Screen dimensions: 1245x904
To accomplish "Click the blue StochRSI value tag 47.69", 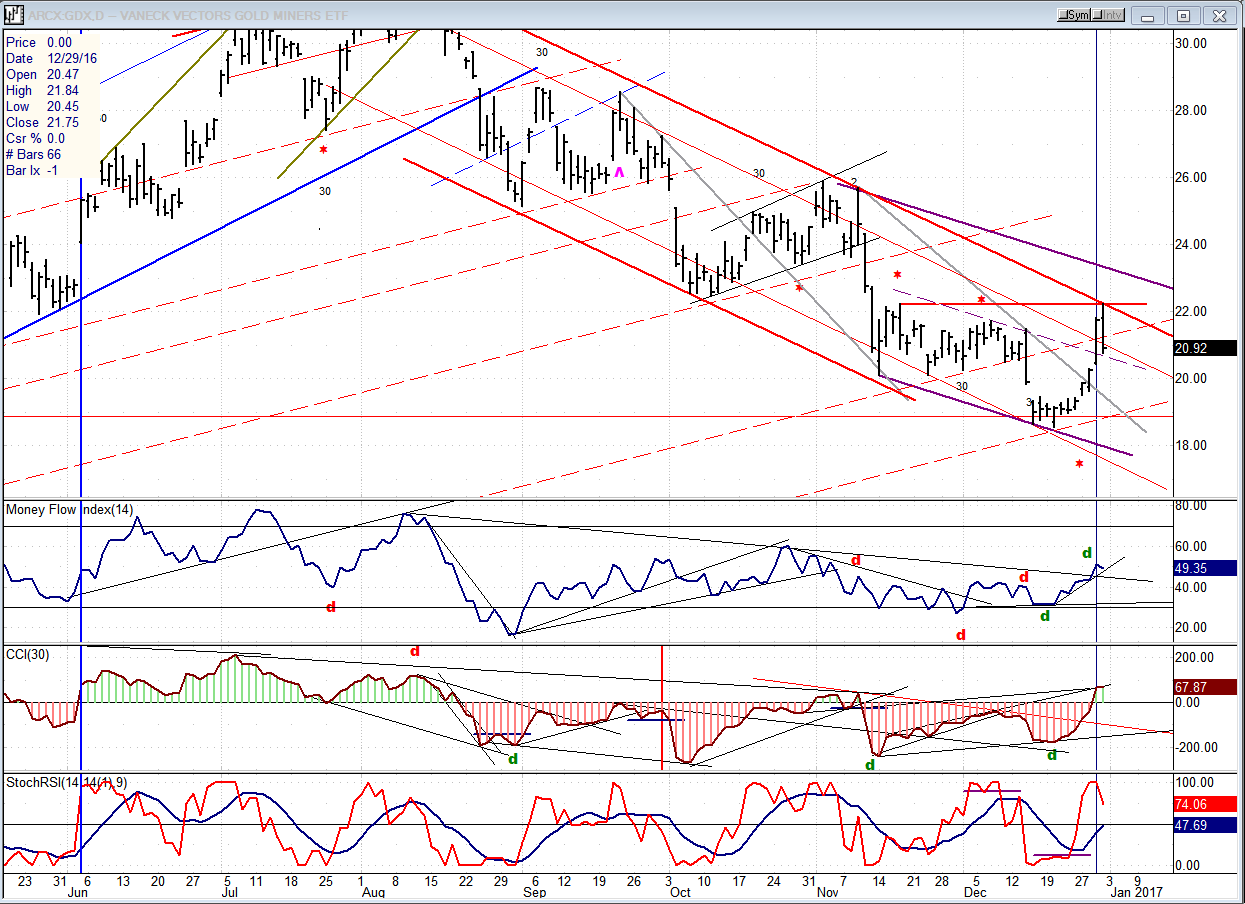I will 1205,827.
